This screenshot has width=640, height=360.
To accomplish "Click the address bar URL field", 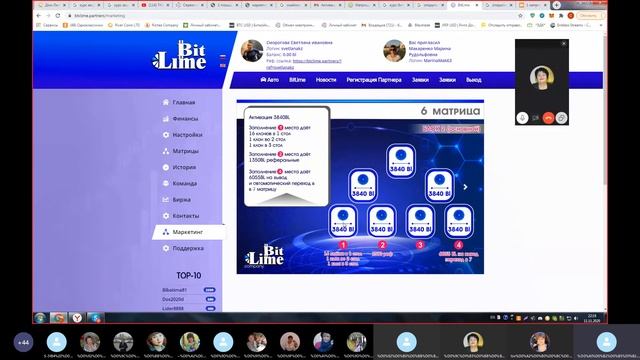I will (x=292, y=16).
